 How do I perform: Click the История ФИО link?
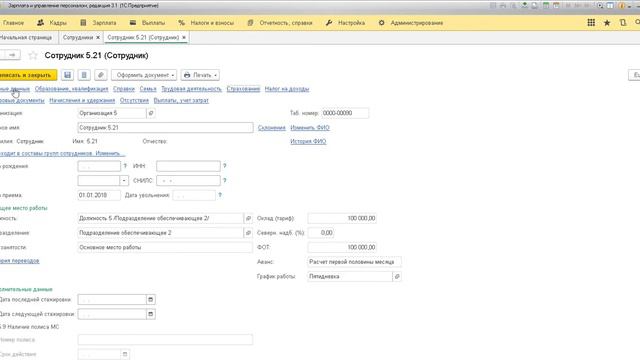point(308,141)
